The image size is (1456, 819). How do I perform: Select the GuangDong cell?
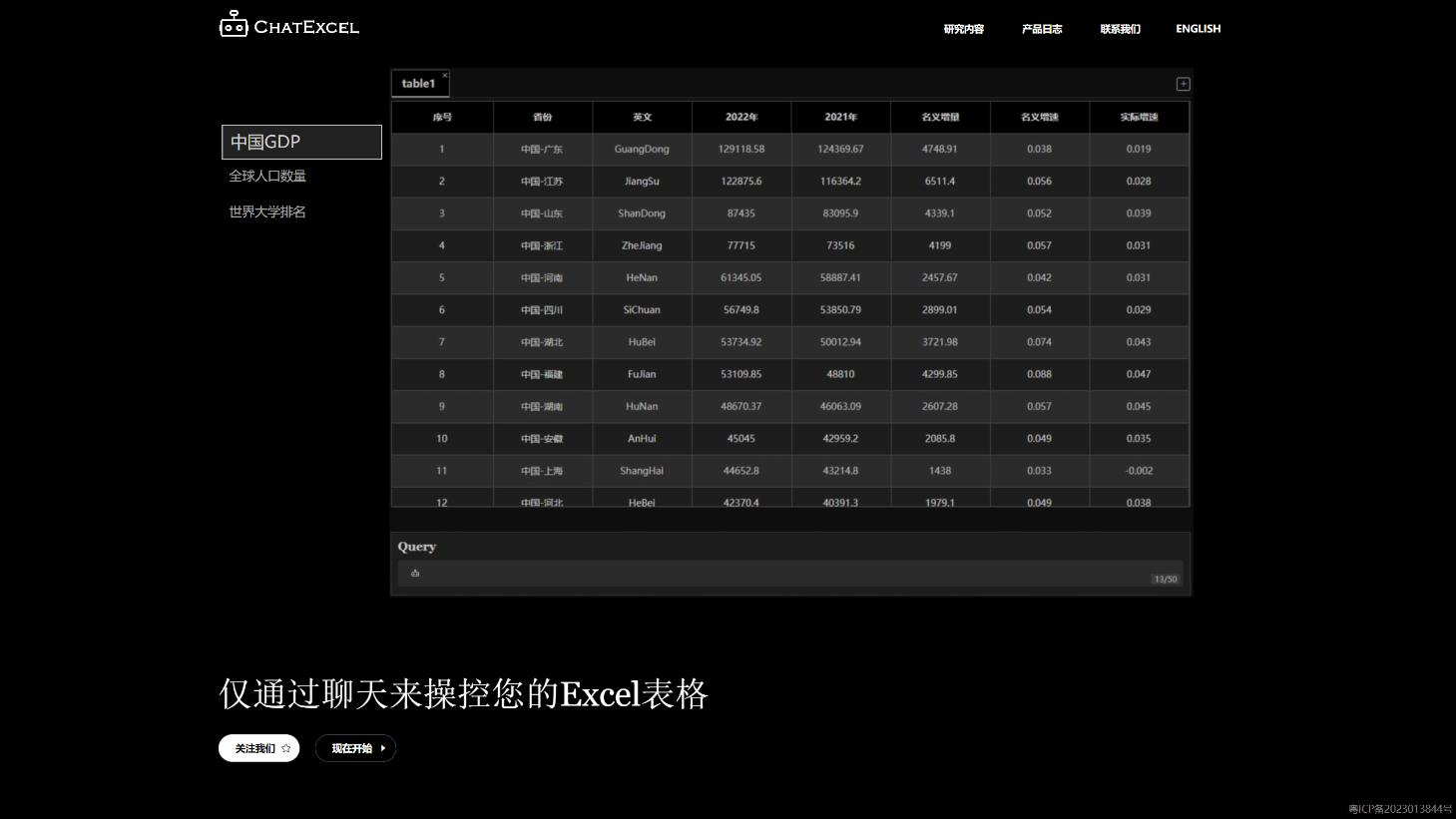click(x=642, y=149)
